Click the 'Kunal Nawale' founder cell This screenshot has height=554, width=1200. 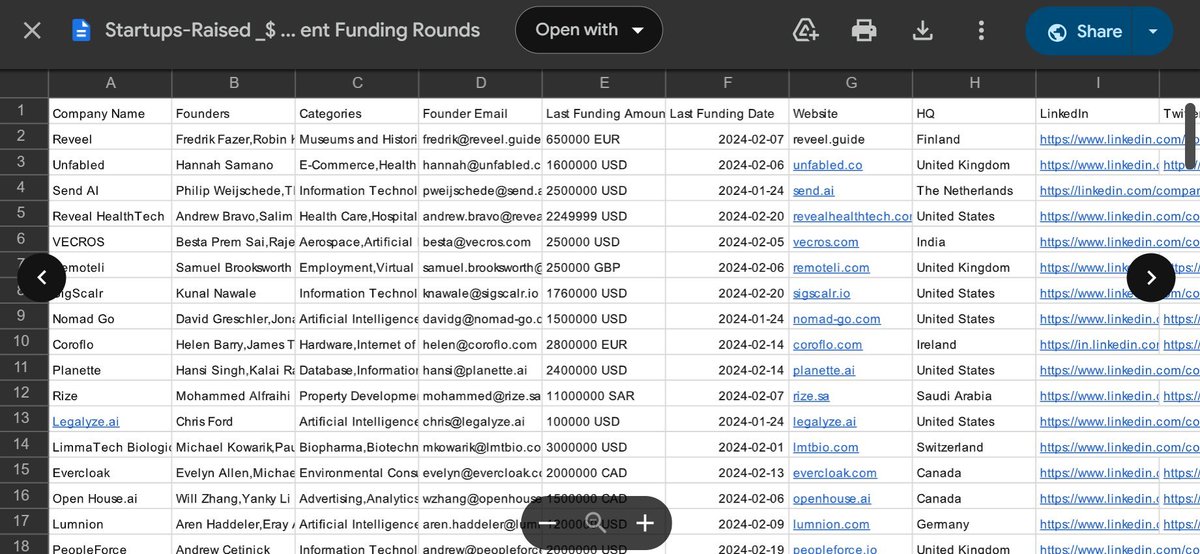click(x=234, y=293)
